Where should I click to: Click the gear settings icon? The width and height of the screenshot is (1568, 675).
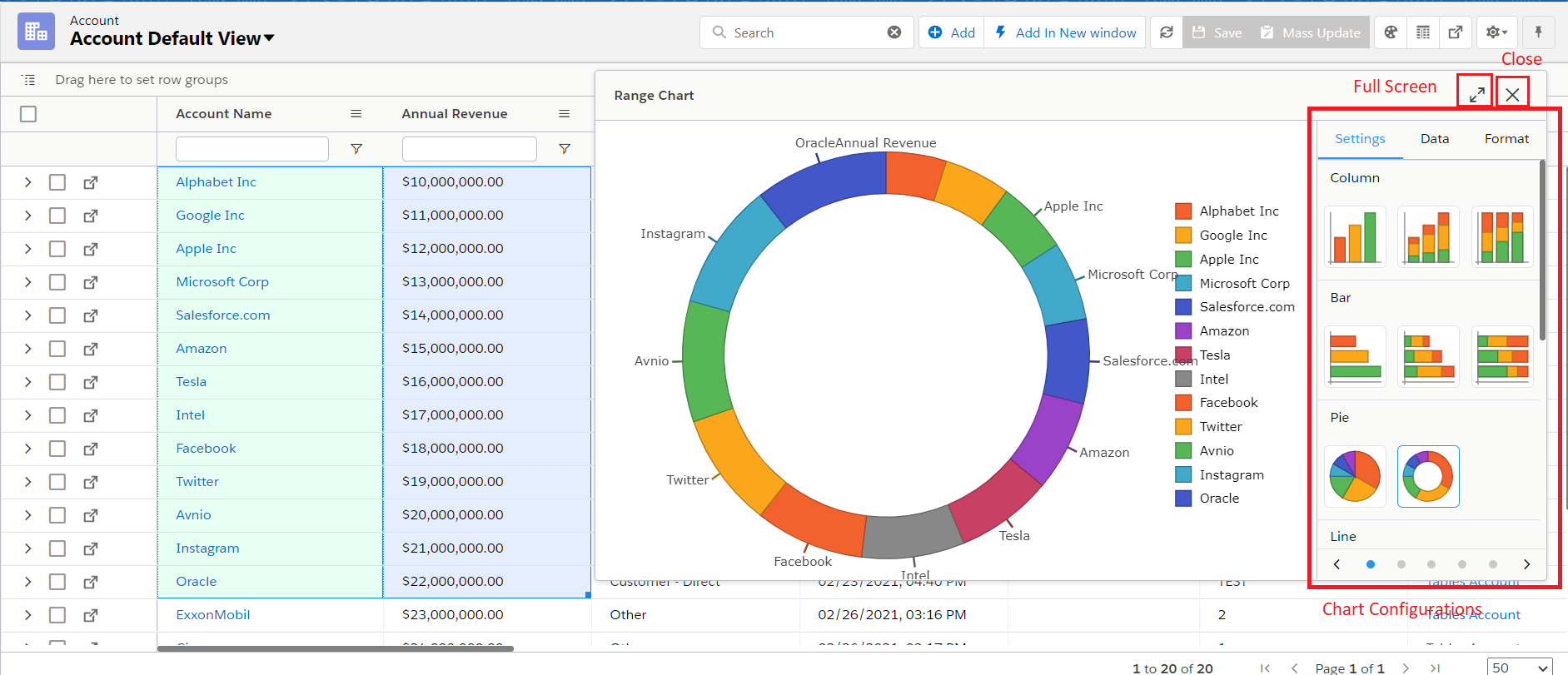(1496, 32)
